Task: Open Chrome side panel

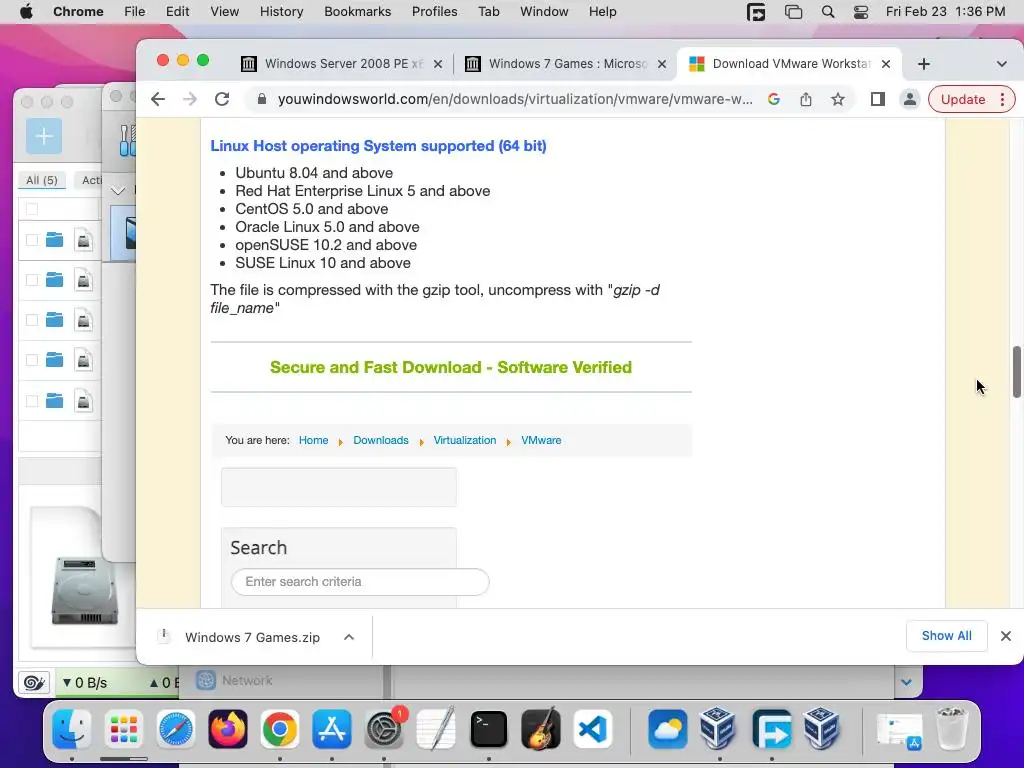Action: coord(878,99)
